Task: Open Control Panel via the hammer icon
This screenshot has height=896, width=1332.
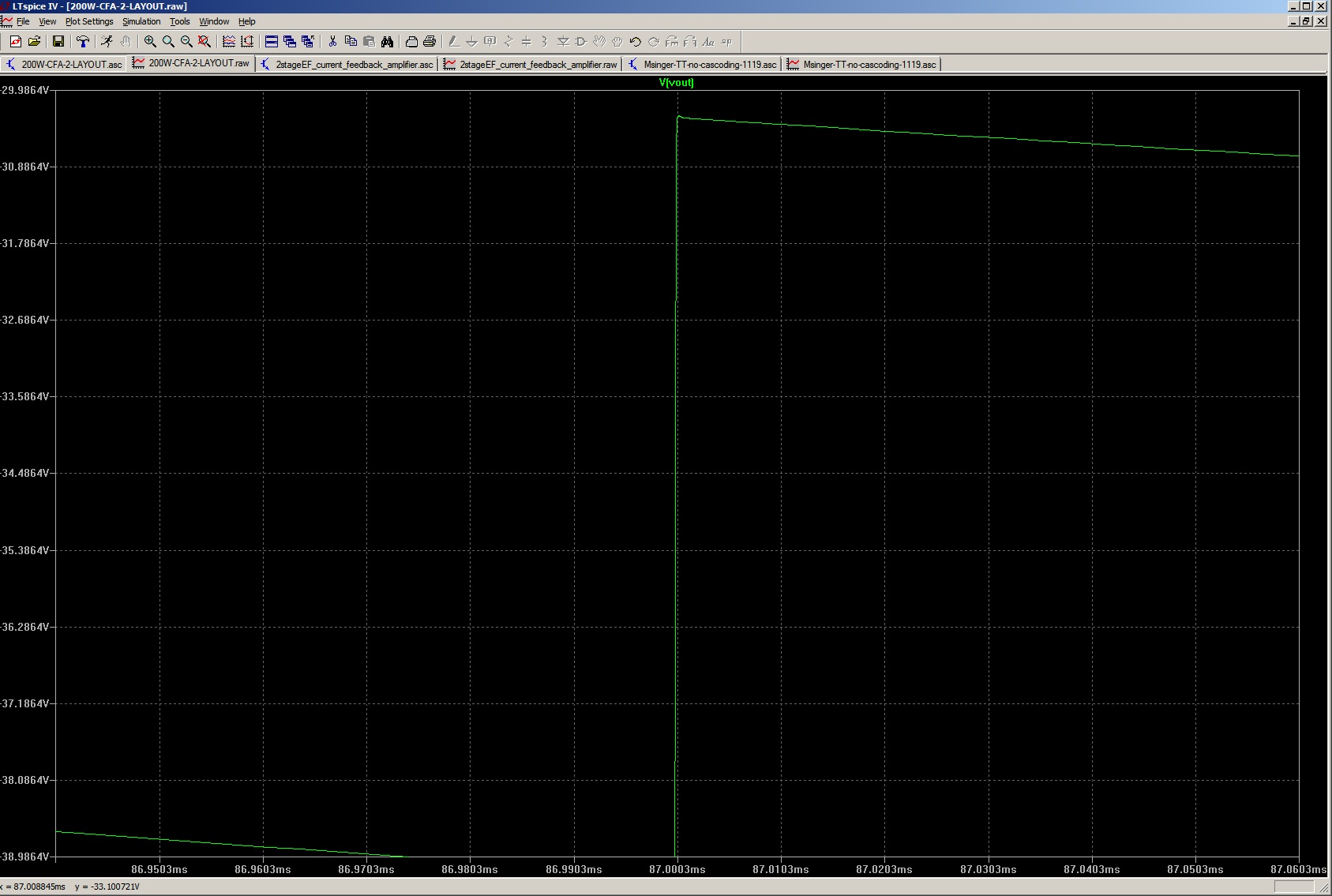Action: point(83,42)
